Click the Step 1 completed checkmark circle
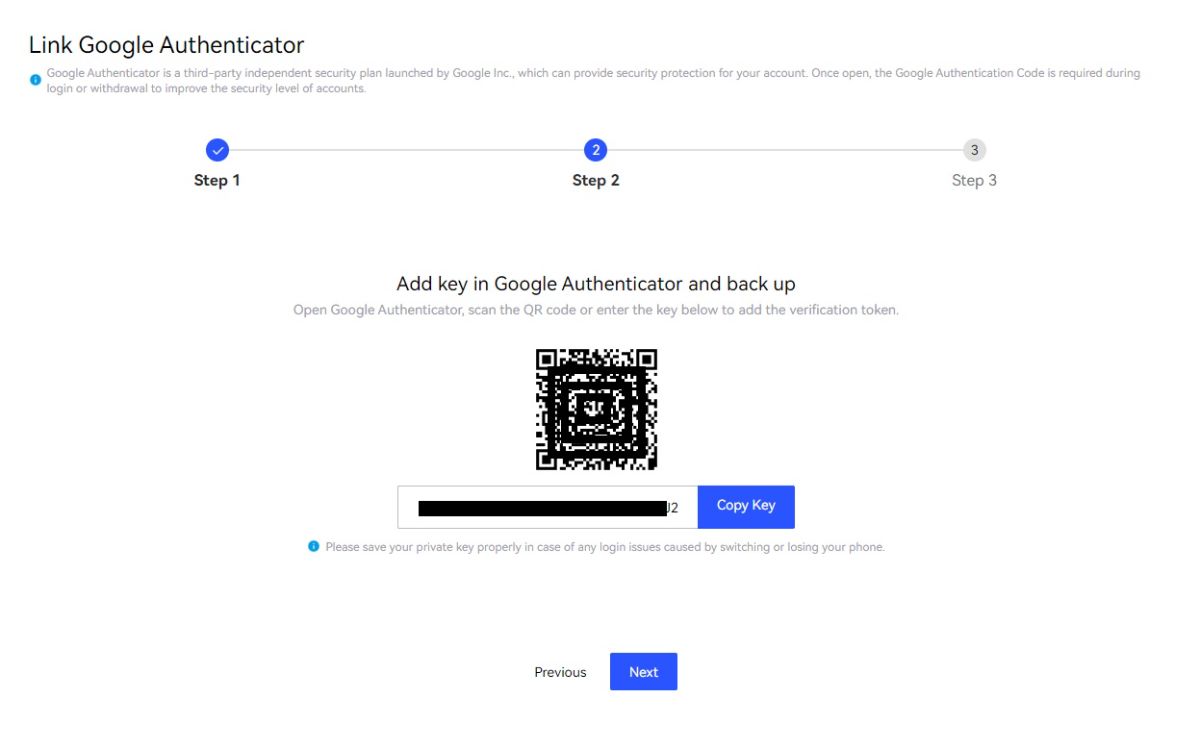Viewport: 1200px width, 748px height. tap(217, 150)
